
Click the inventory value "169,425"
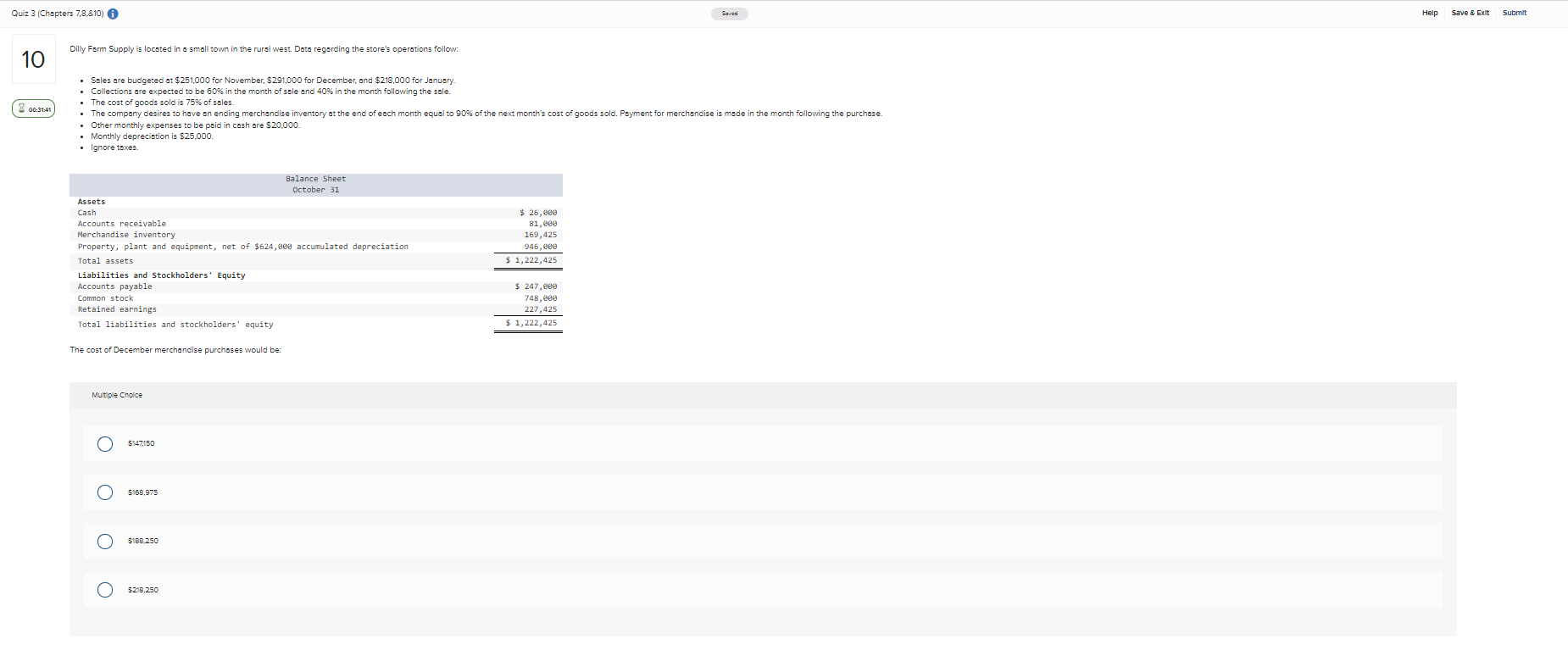[x=541, y=235]
